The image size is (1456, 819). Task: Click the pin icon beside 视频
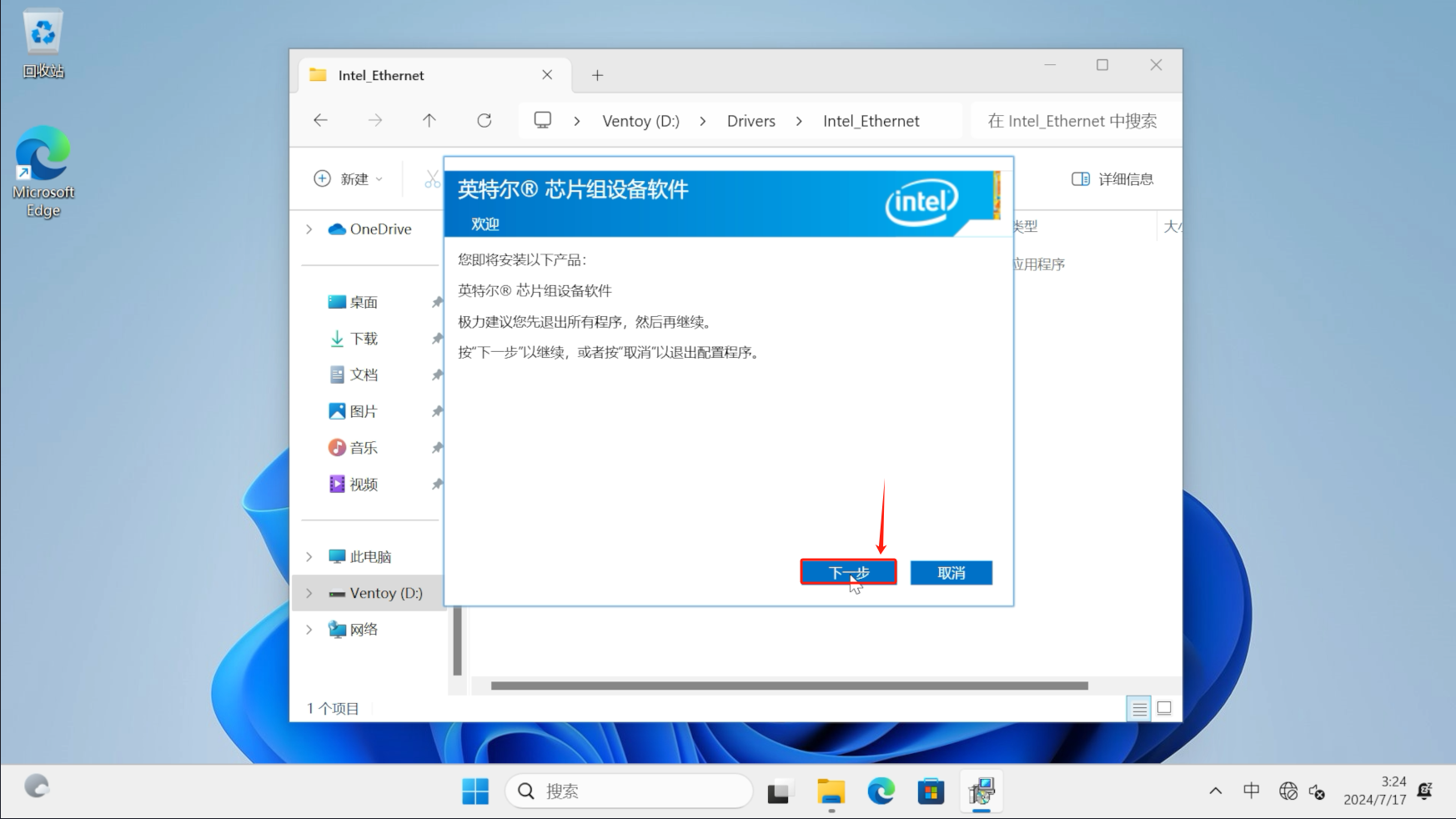coord(436,484)
